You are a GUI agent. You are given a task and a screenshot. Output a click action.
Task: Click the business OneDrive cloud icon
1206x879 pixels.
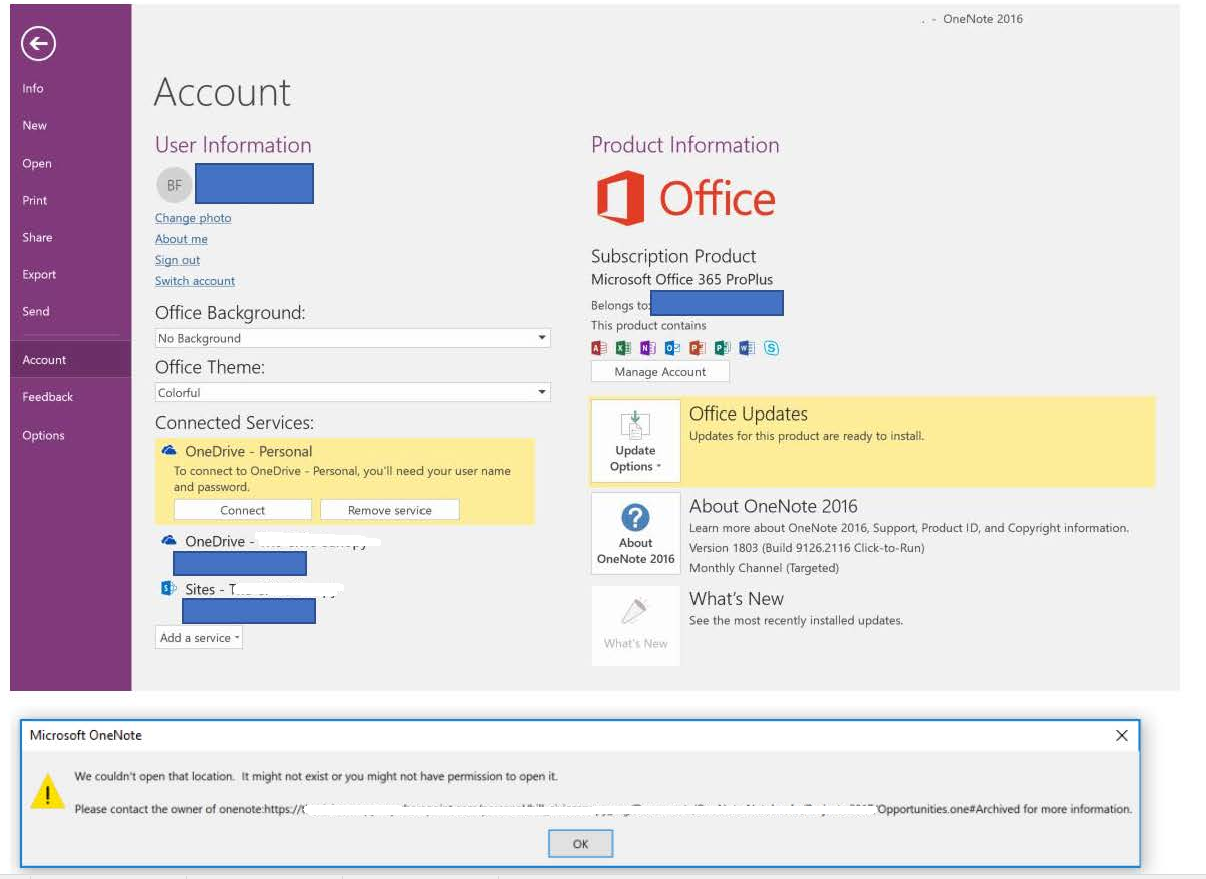point(169,541)
